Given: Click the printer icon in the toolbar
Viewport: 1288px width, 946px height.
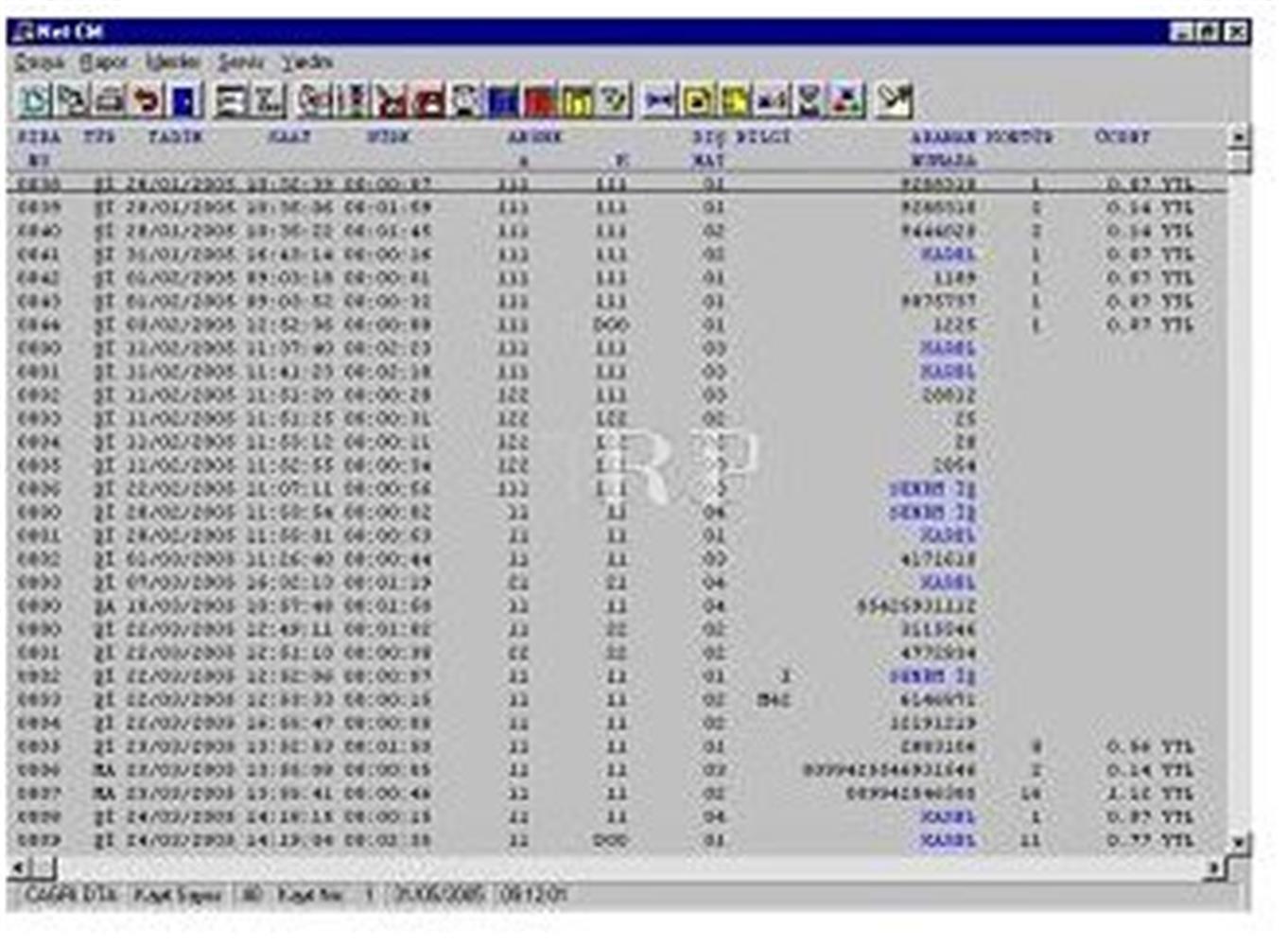Looking at the screenshot, I should coord(110,100).
